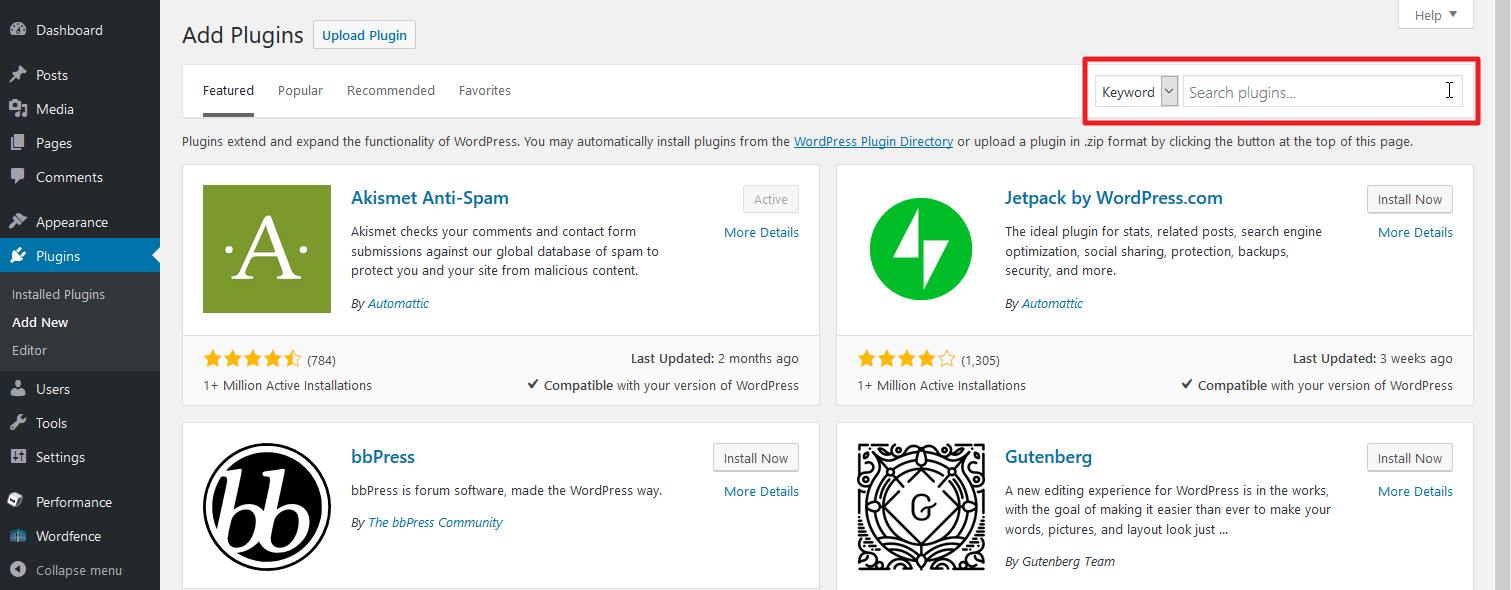The height and width of the screenshot is (590, 1511).
Task: Click the Comments speech bubble icon
Action: coord(18,177)
